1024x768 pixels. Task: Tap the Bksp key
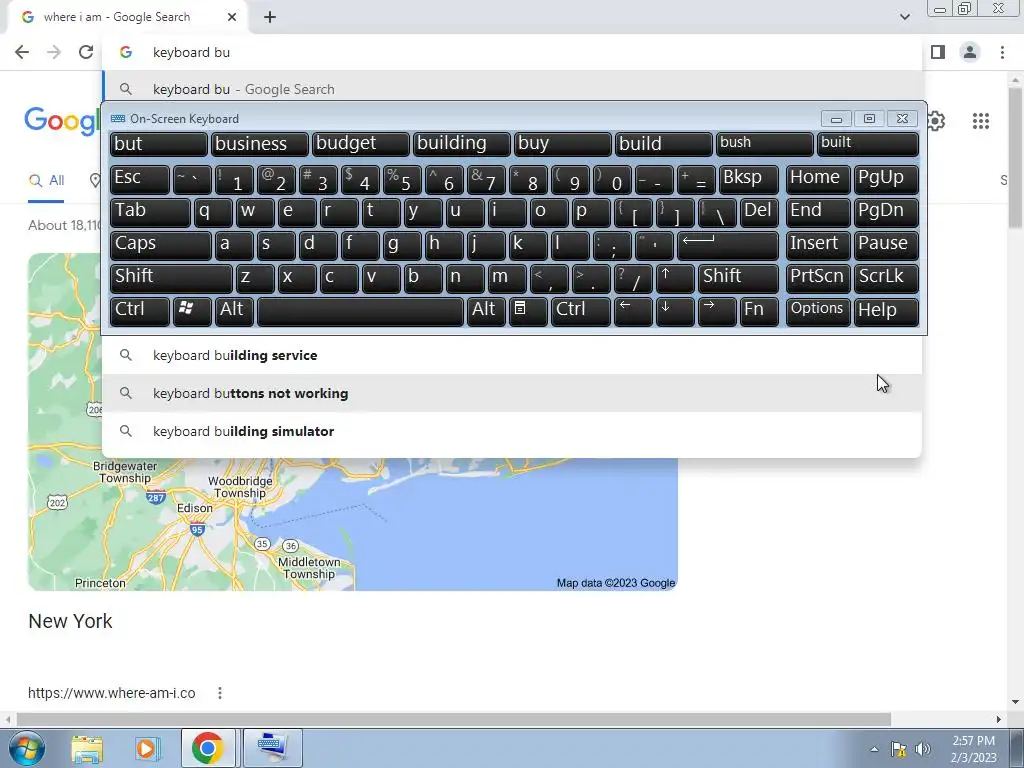(748, 179)
